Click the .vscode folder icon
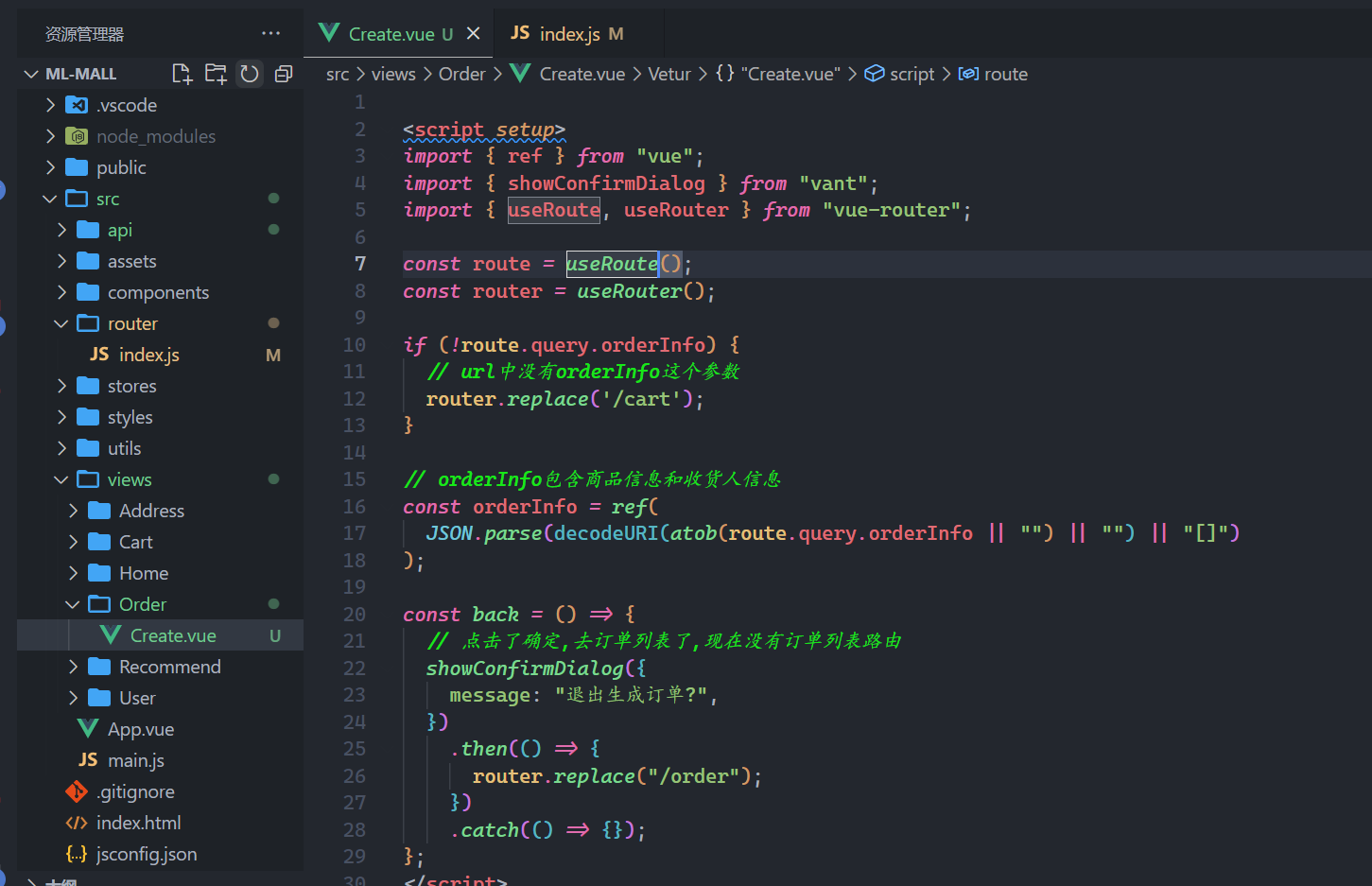Screen dimensions: 1372x886 coord(77,105)
